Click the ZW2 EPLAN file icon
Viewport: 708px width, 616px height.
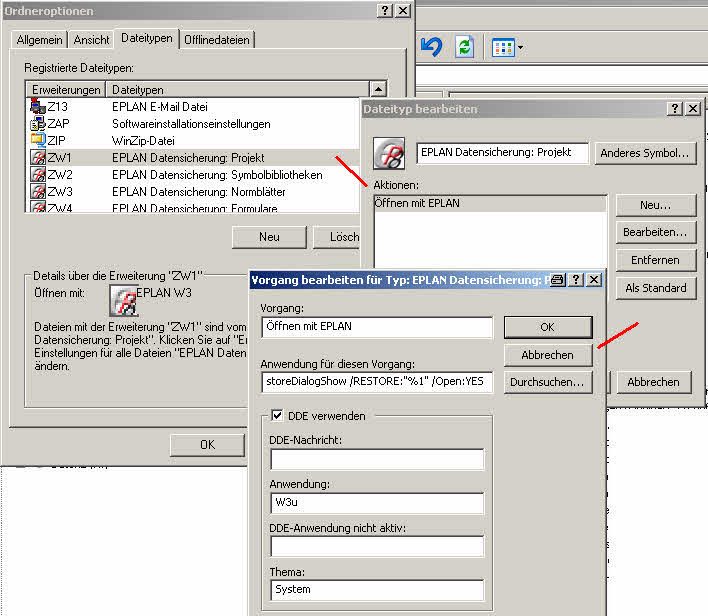pos(37,174)
